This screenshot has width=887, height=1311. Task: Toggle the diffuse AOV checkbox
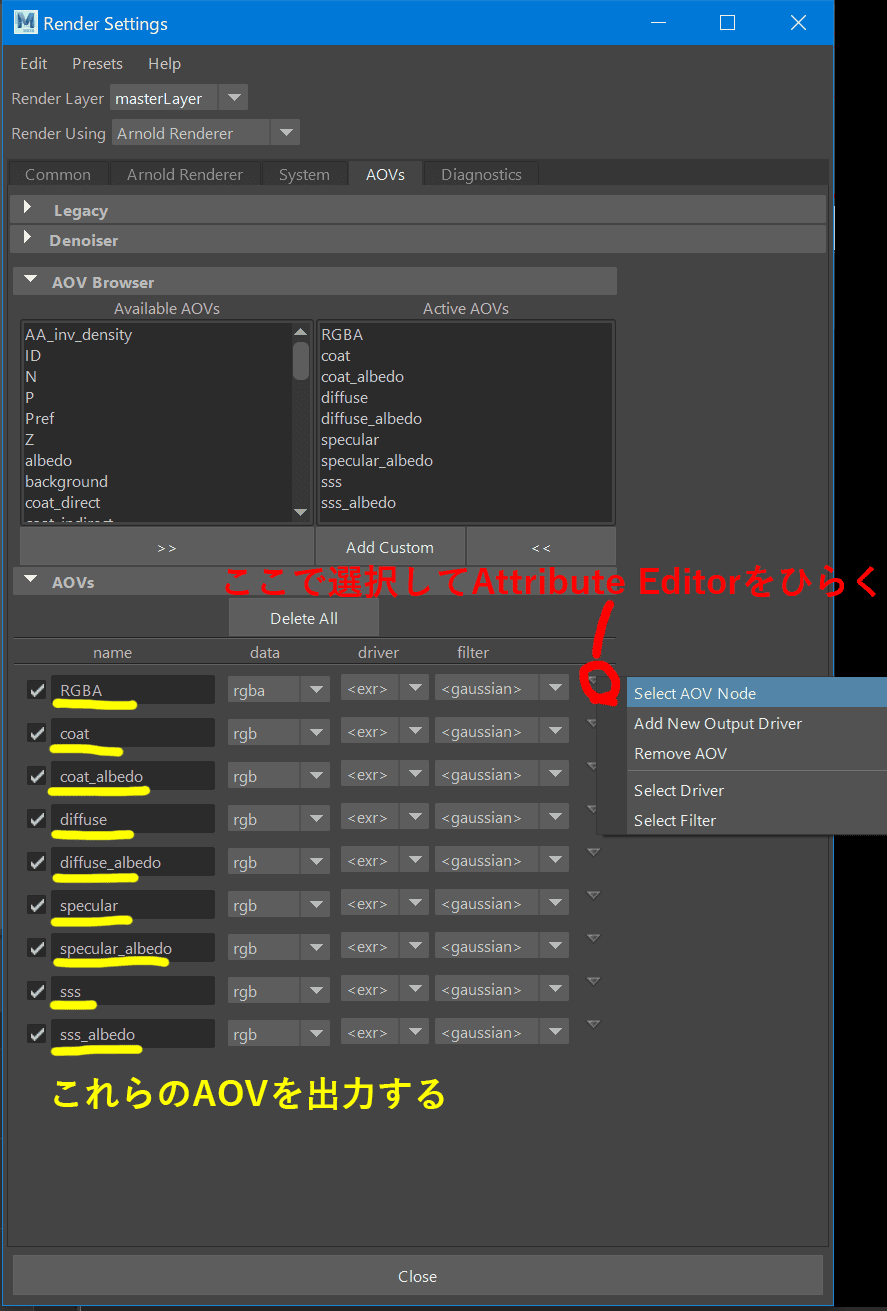[37, 819]
